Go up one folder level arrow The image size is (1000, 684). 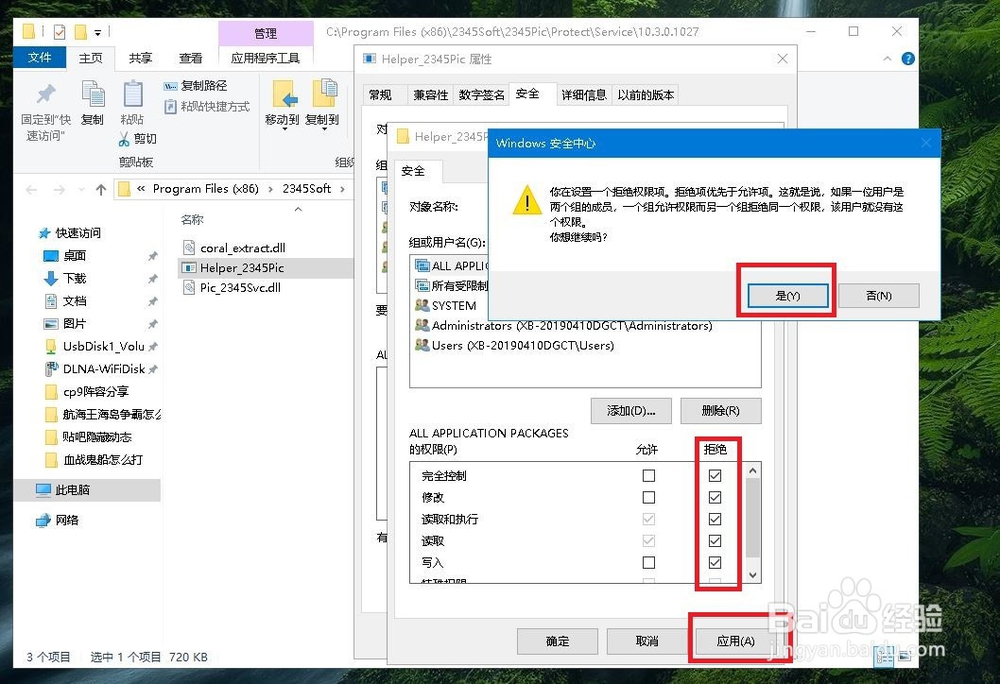tap(101, 189)
